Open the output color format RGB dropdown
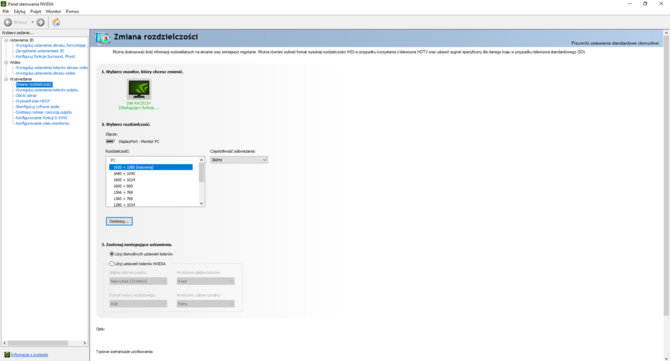 138,304
